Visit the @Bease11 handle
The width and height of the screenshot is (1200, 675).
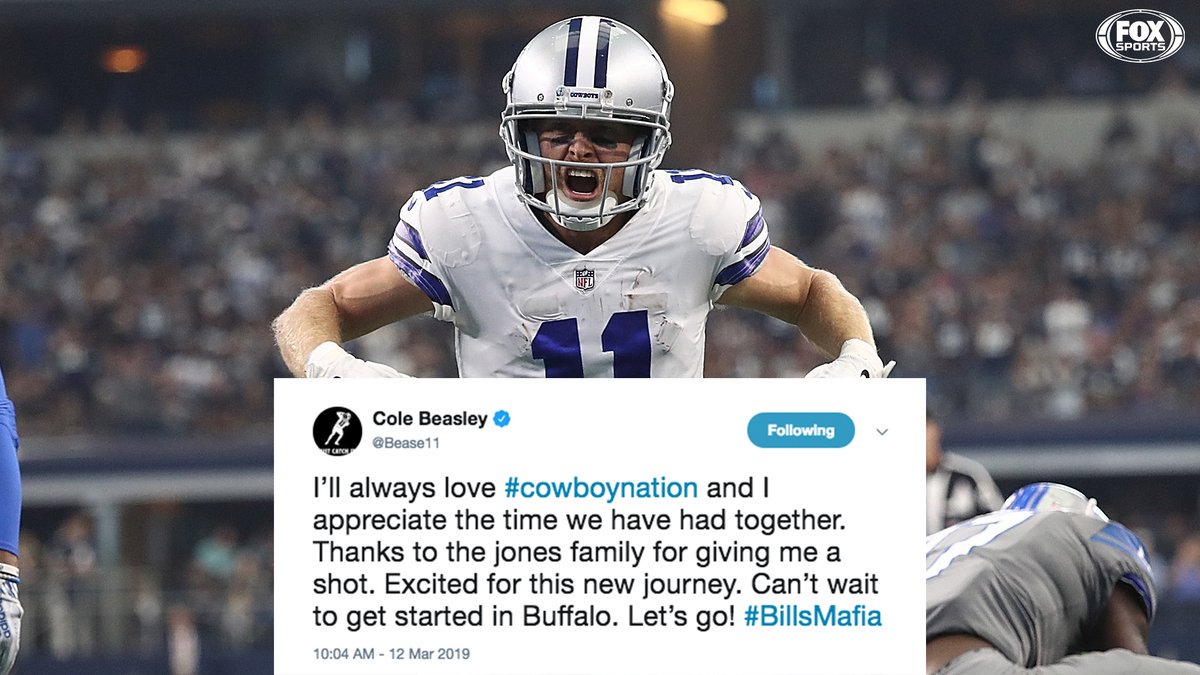tap(406, 442)
